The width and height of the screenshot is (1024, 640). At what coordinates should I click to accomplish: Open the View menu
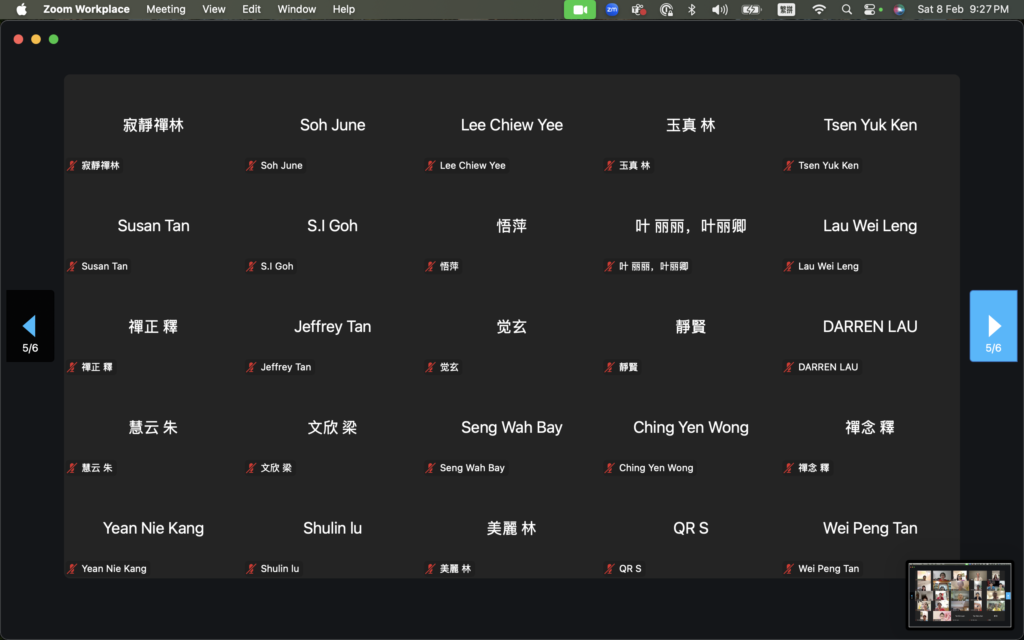click(x=214, y=9)
